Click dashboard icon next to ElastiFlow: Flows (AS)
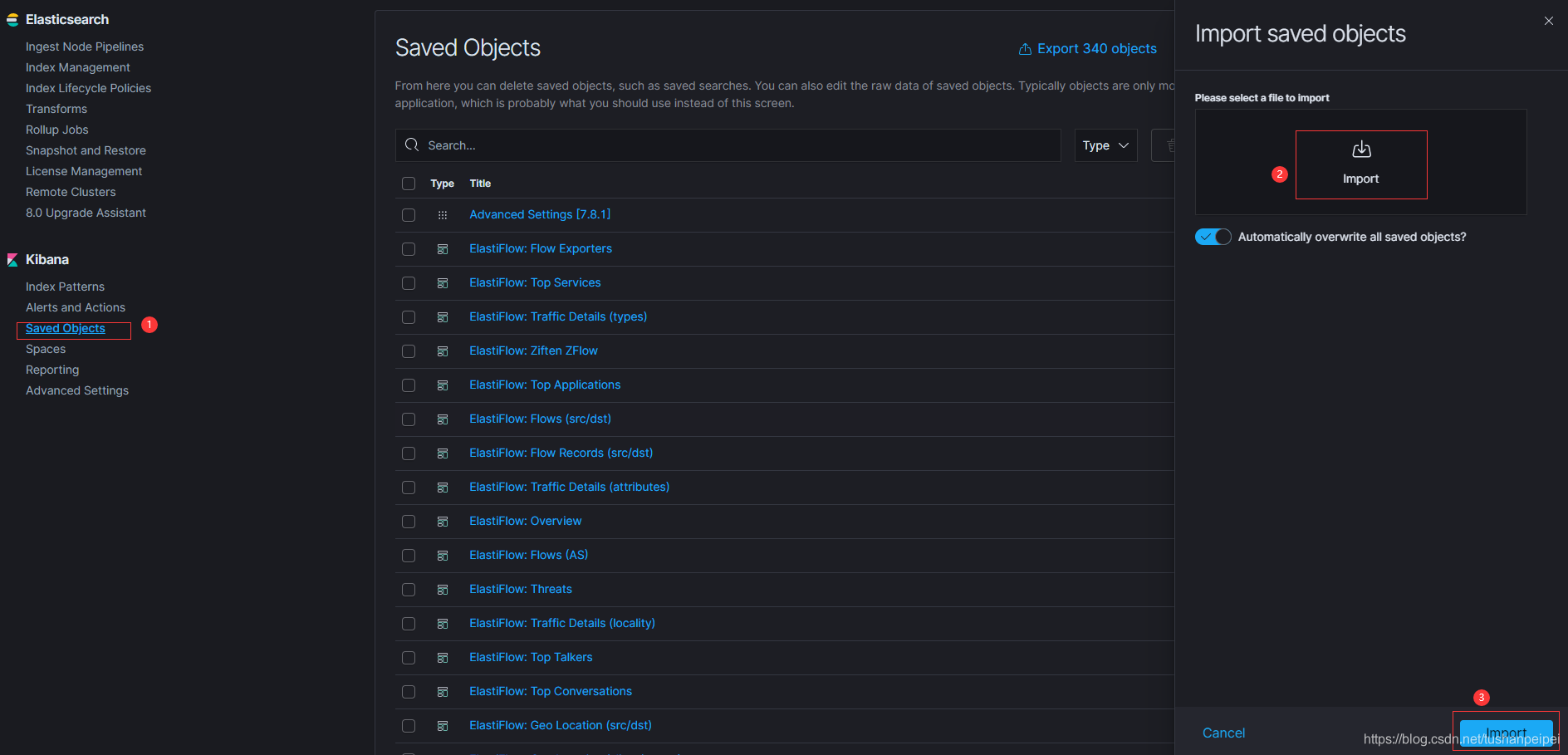Viewport: 1568px width, 755px height. click(x=443, y=556)
